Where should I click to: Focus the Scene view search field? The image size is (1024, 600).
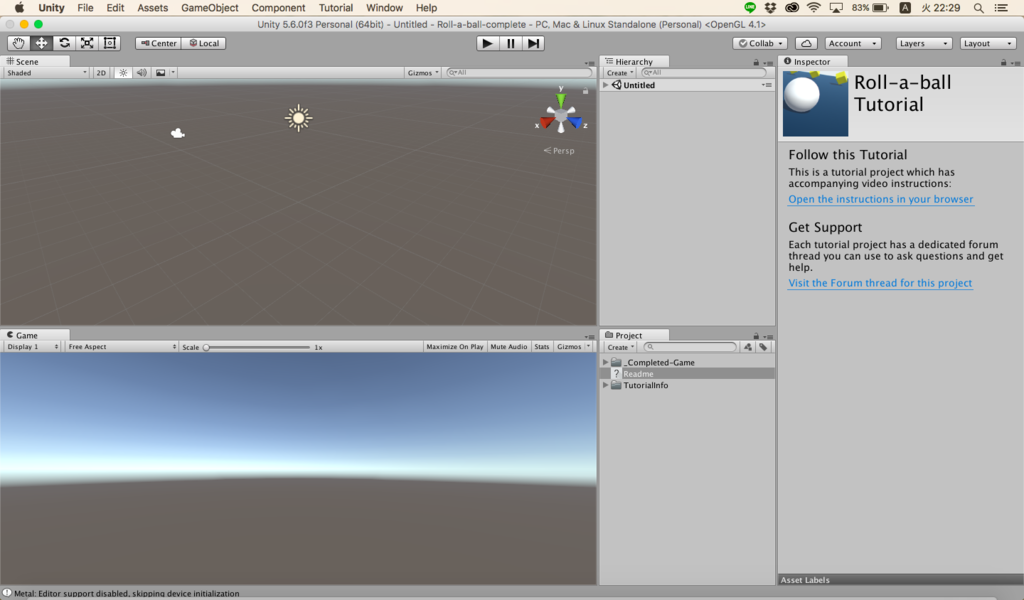[519, 72]
